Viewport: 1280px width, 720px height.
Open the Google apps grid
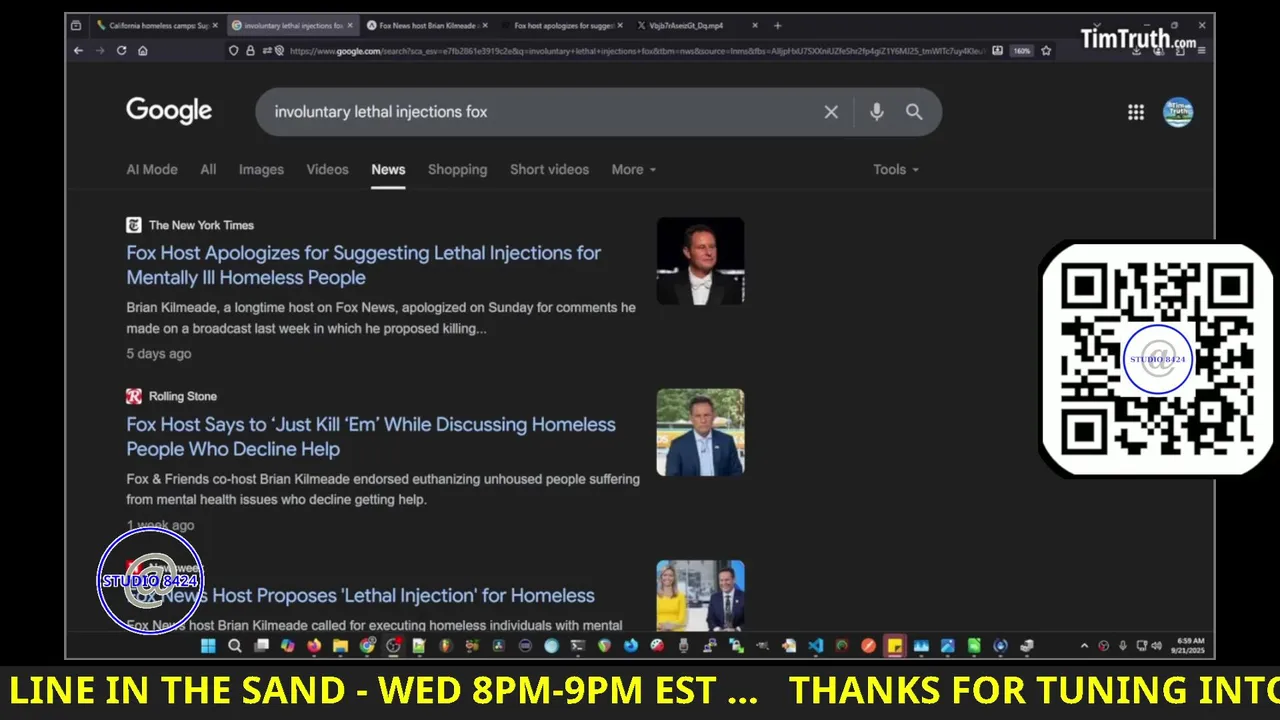(x=1136, y=112)
